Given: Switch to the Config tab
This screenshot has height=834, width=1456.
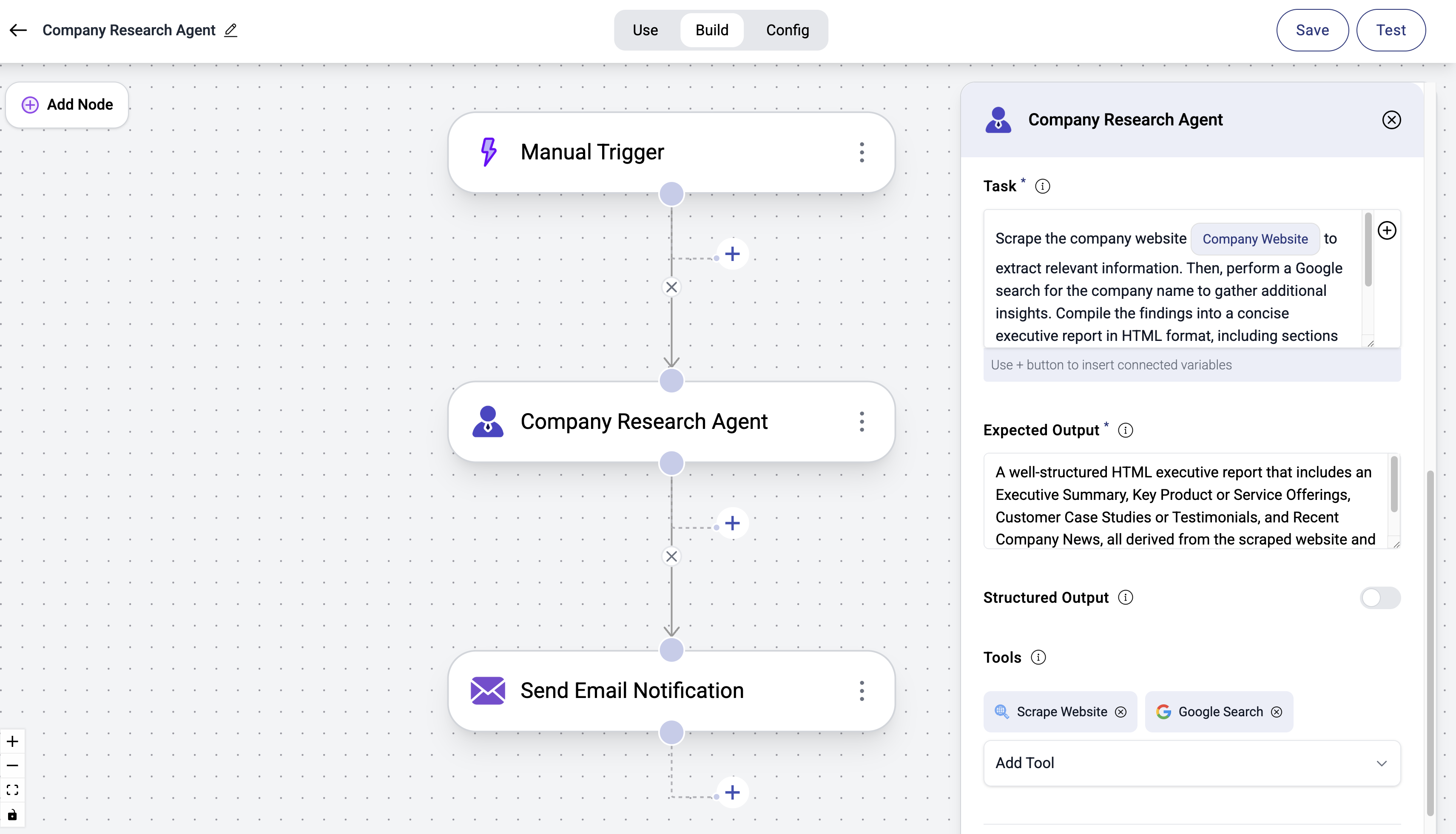Looking at the screenshot, I should [x=787, y=30].
